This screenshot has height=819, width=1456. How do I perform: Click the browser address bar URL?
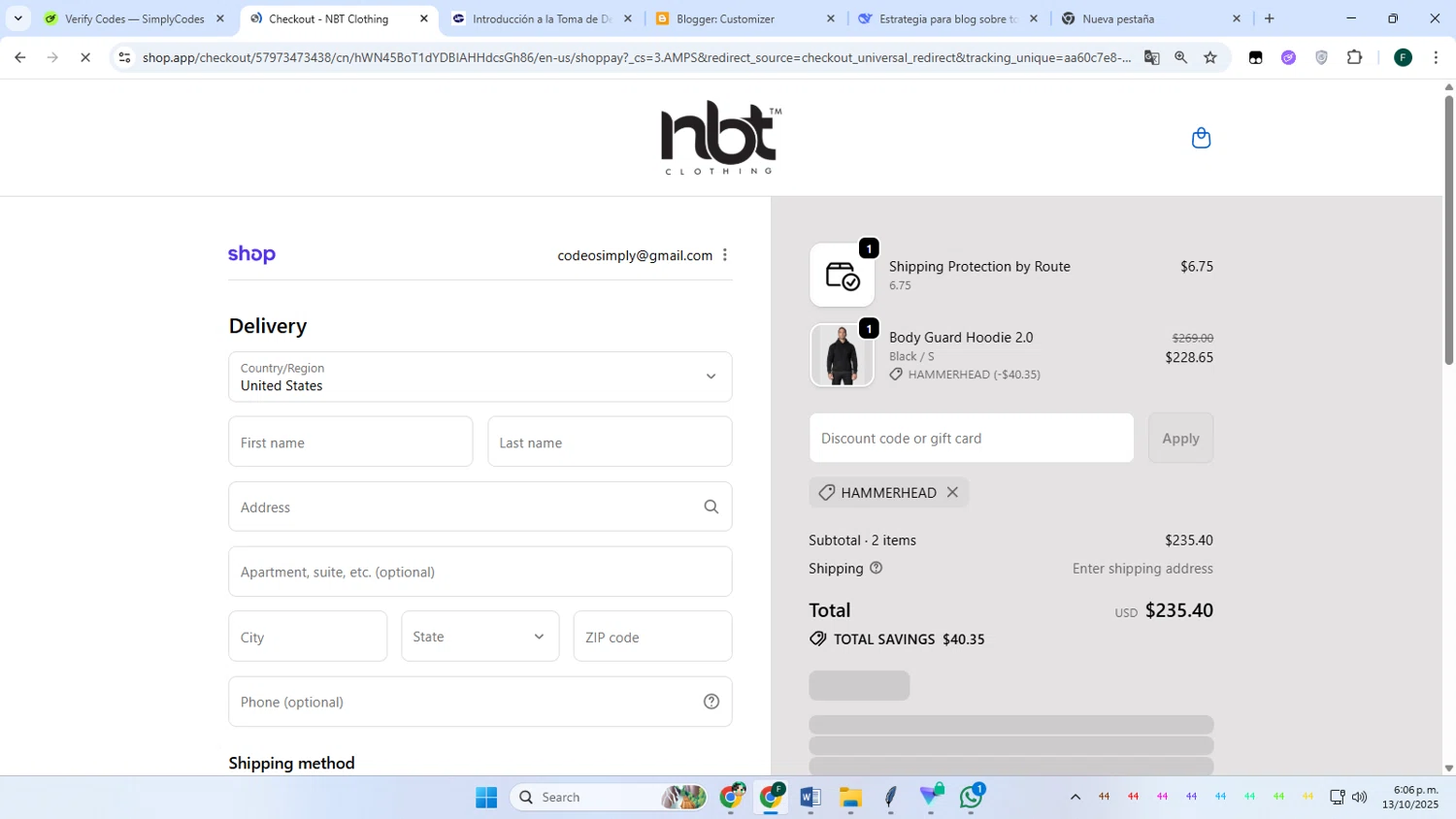[x=636, y=57]
